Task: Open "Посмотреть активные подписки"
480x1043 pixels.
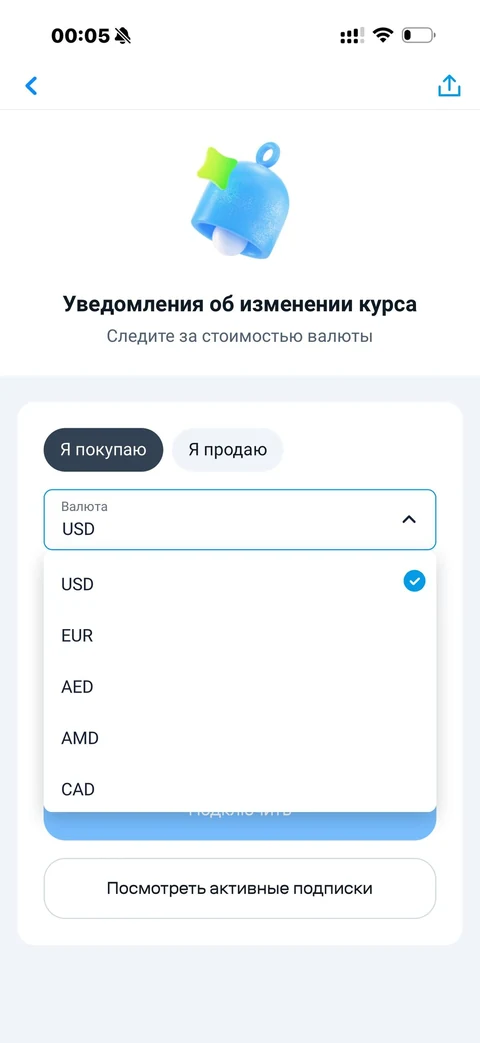Action: (x=240, y=889)
